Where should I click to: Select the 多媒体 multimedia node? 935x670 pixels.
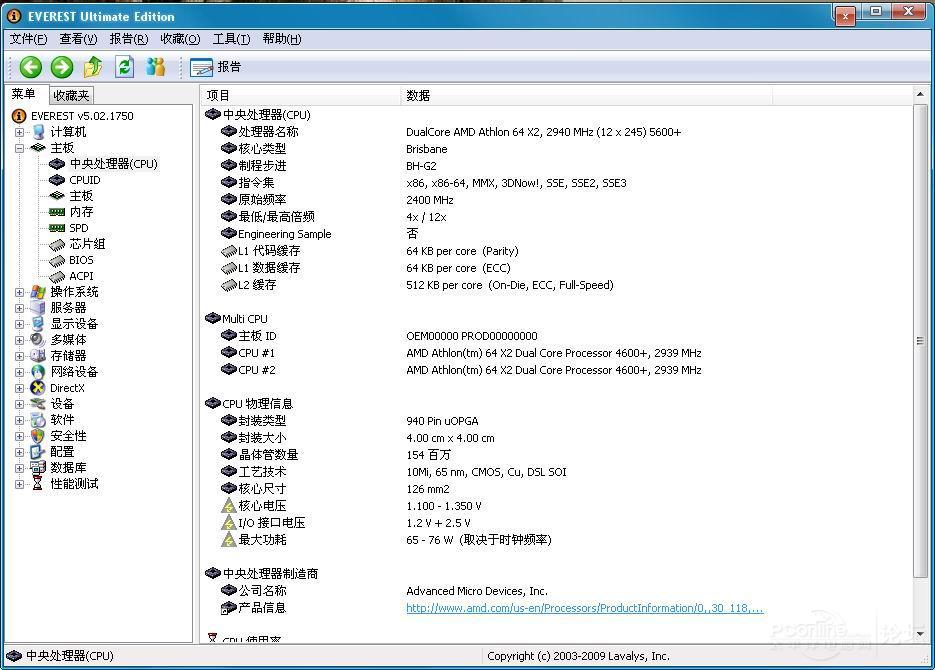click(x=68, y=340)
